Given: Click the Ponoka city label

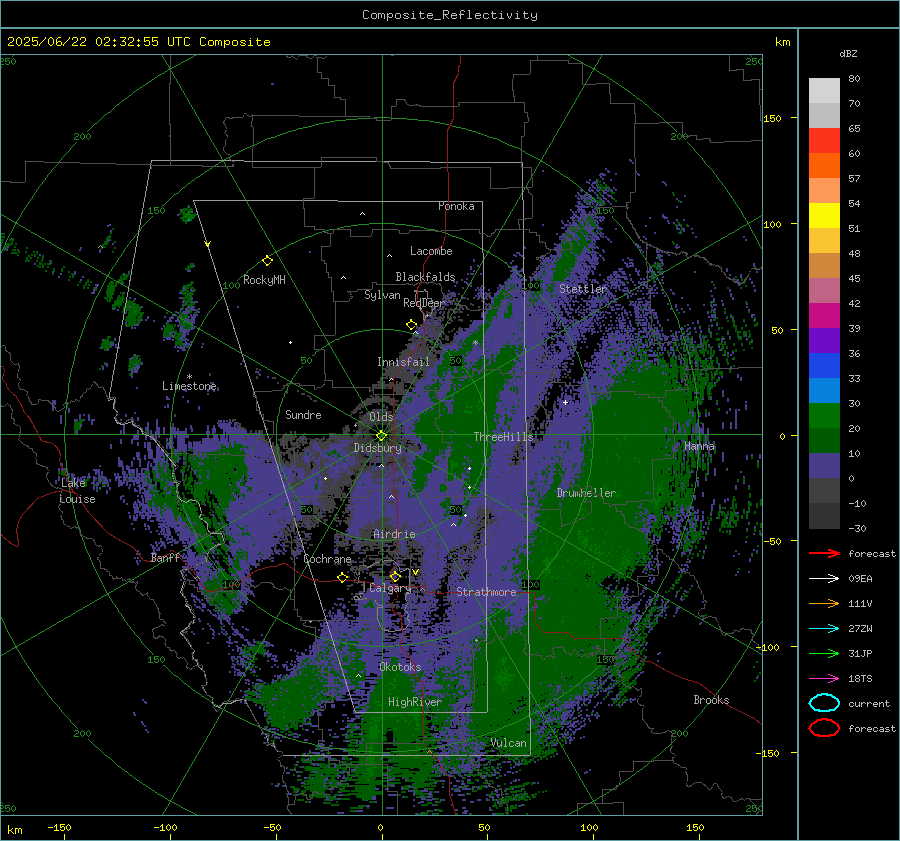Looking at the screenshot, I should tap(456, 206).
